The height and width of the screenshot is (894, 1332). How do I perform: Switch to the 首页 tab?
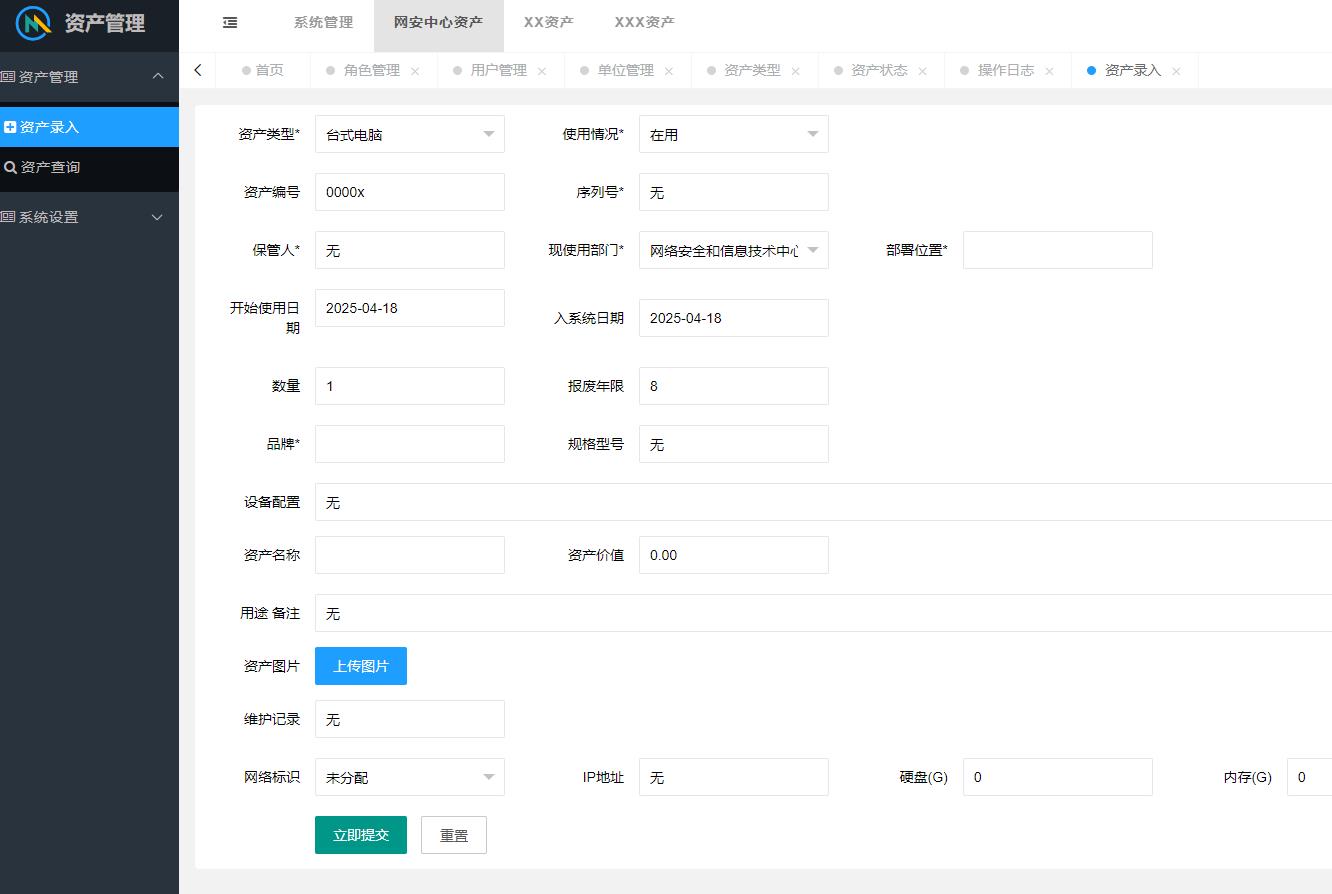point(263,70)
